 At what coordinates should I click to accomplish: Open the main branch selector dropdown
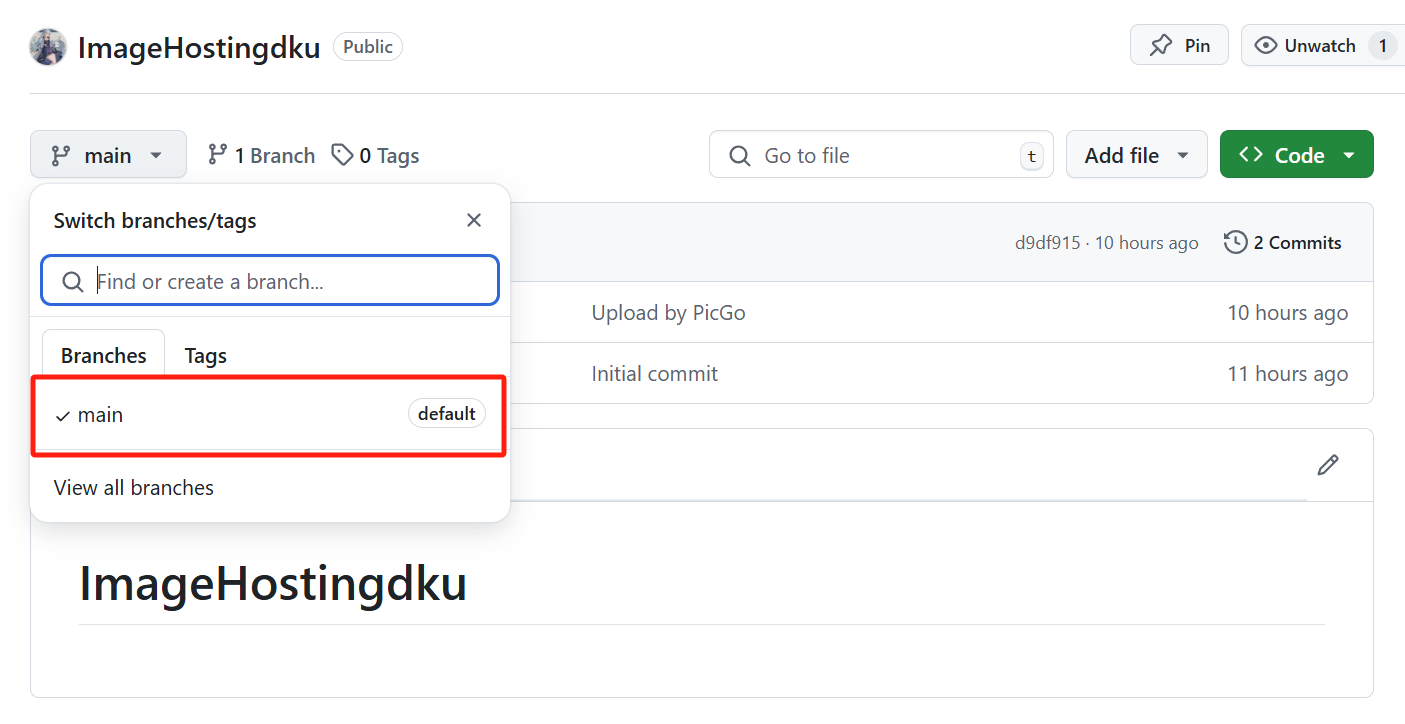(108, 155)
